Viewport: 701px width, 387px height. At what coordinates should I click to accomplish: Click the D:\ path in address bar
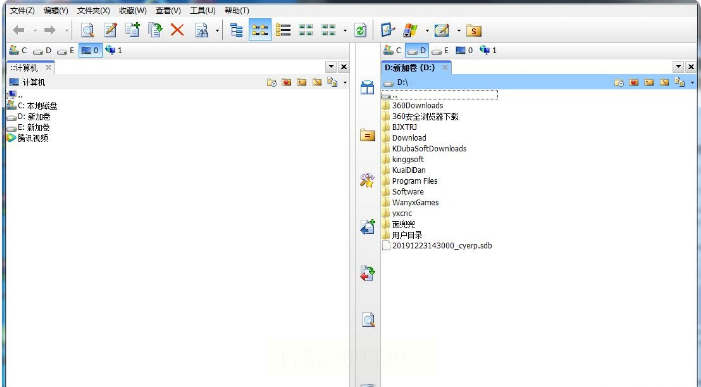(402, 82)
